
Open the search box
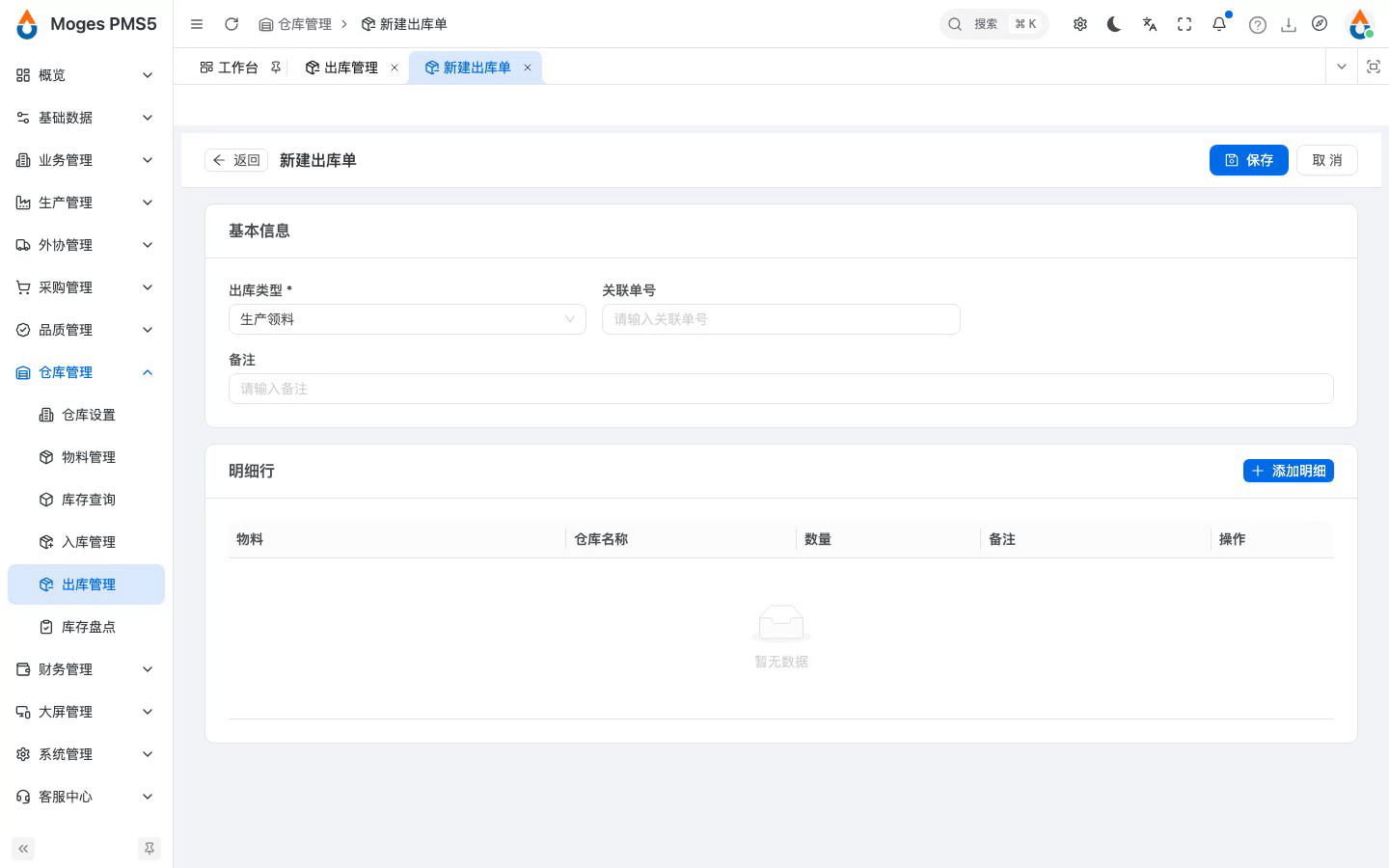click(x=994, y=24)
